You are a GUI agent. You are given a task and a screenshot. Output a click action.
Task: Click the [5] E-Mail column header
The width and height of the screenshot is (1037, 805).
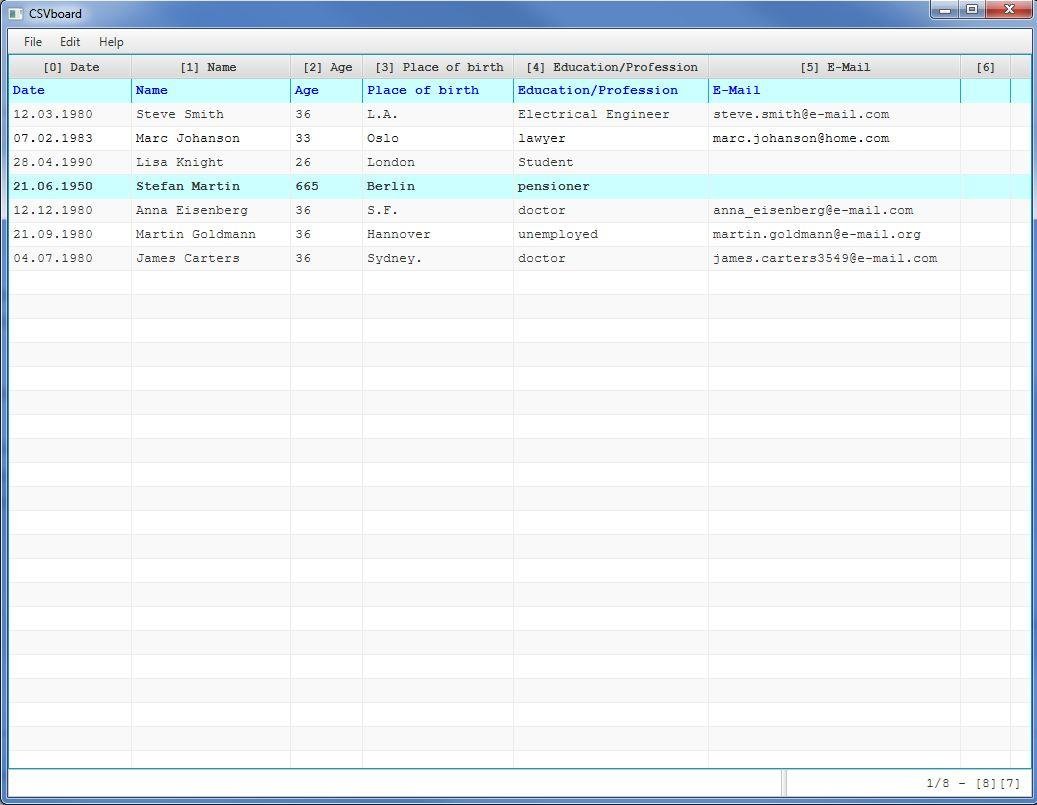tap(835, 67)
